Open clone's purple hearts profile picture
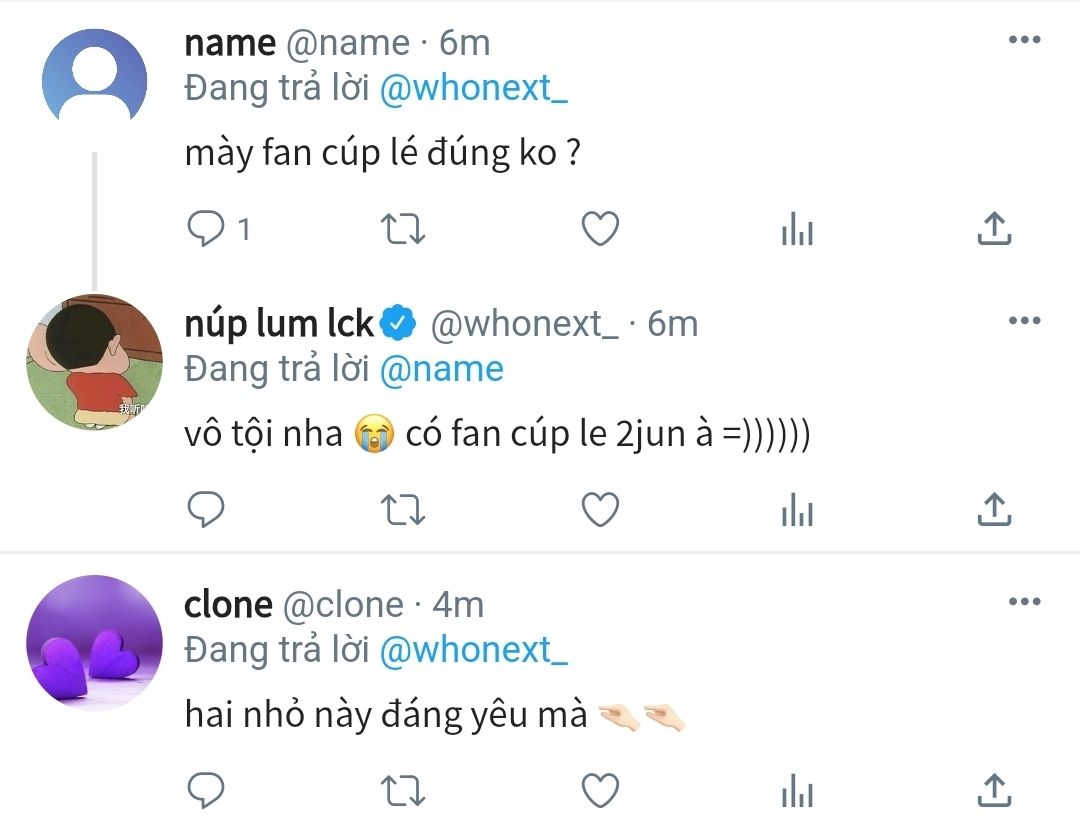The width and height of the screenshot is (1080, 829). 94,642
